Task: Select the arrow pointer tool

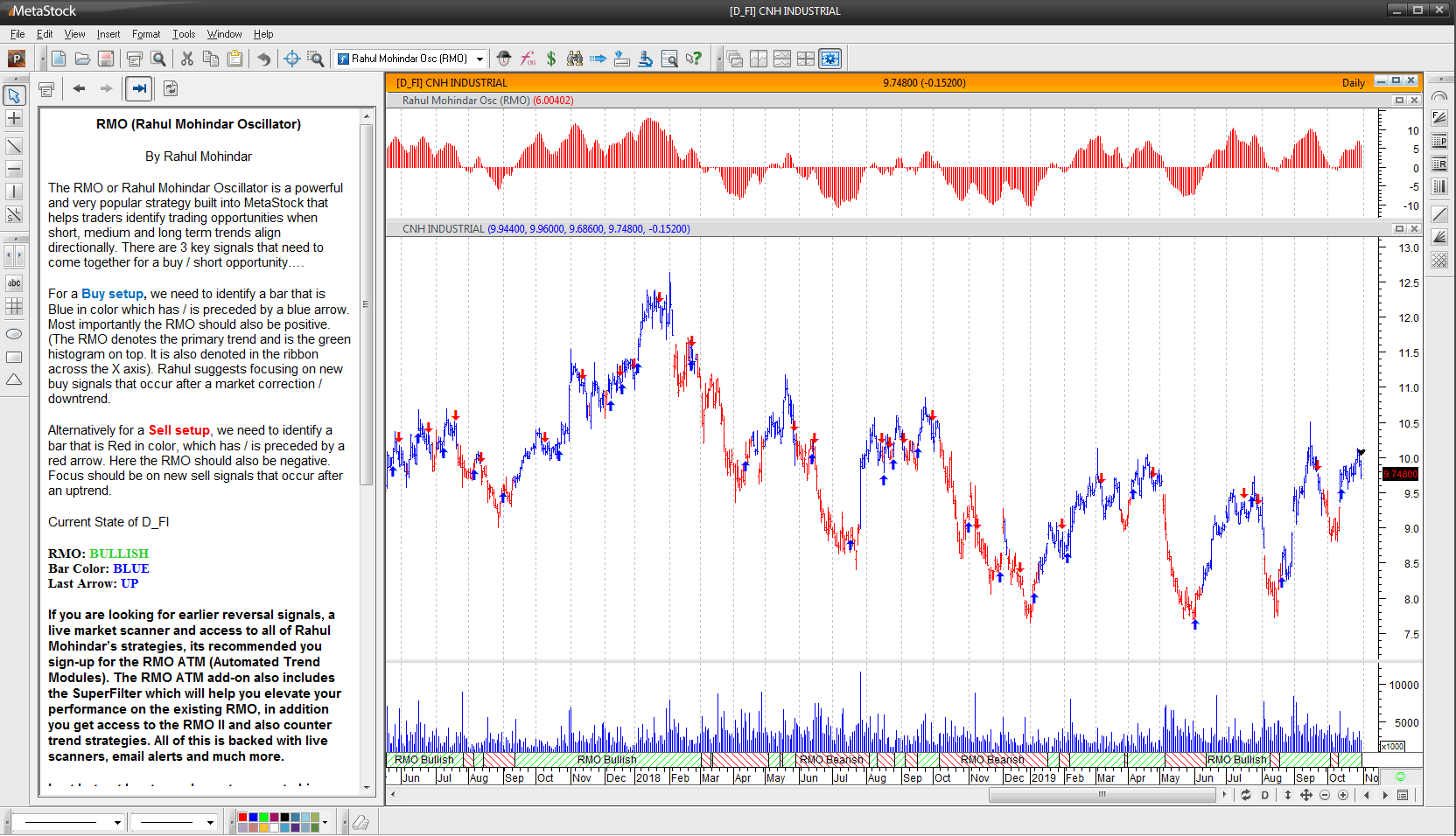Action: [x=14, y=95]
